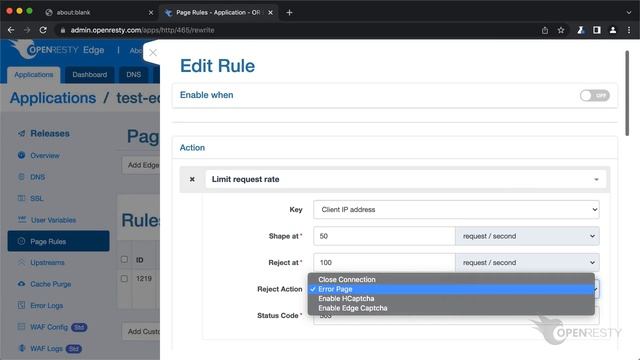Click the User Variables icon in sidebar
Screen dimensions: 640x360
[x=22, y=220]
